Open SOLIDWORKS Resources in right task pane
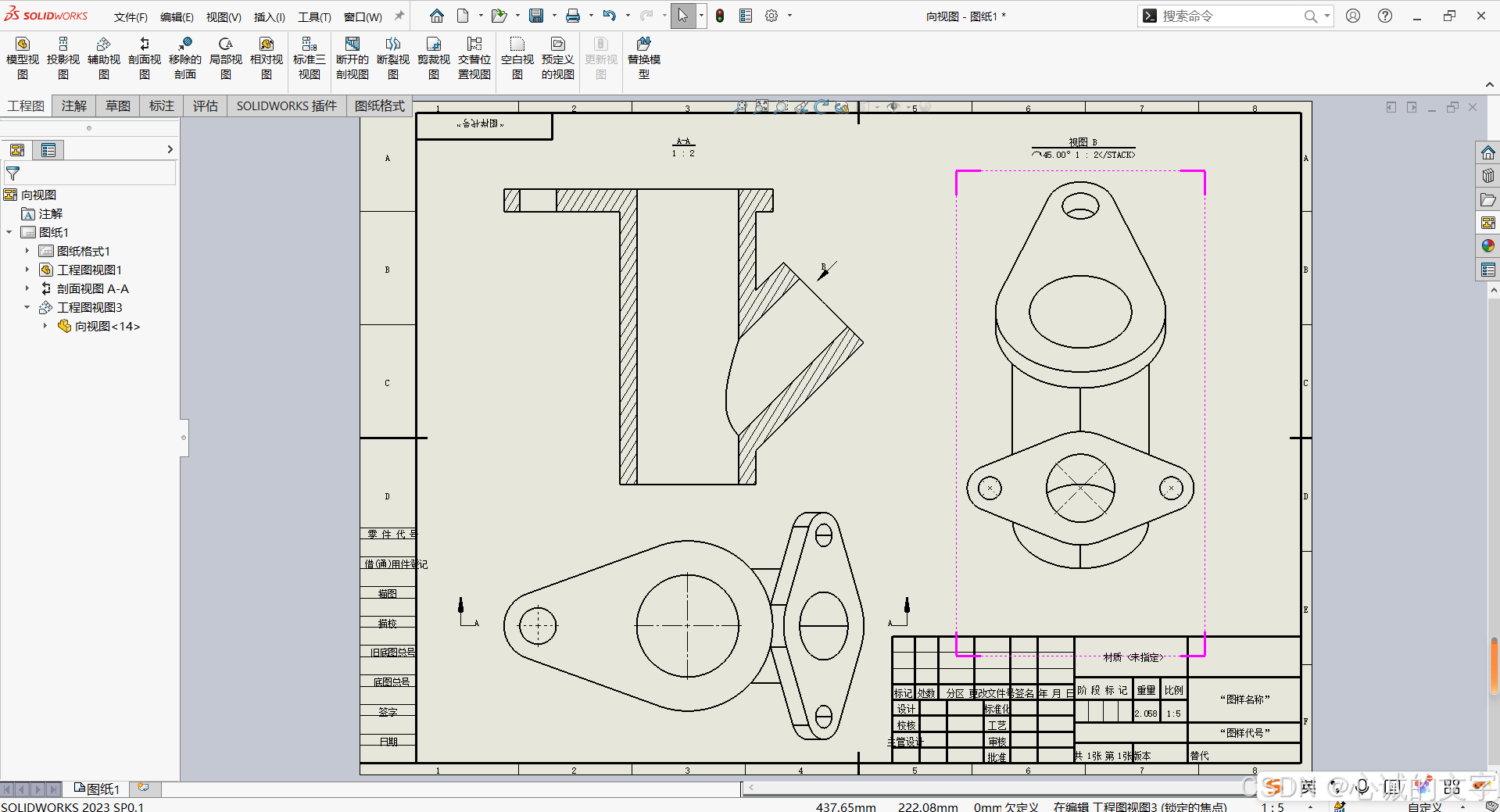Screen dimensions: 1500x812 click(1488, 152)
